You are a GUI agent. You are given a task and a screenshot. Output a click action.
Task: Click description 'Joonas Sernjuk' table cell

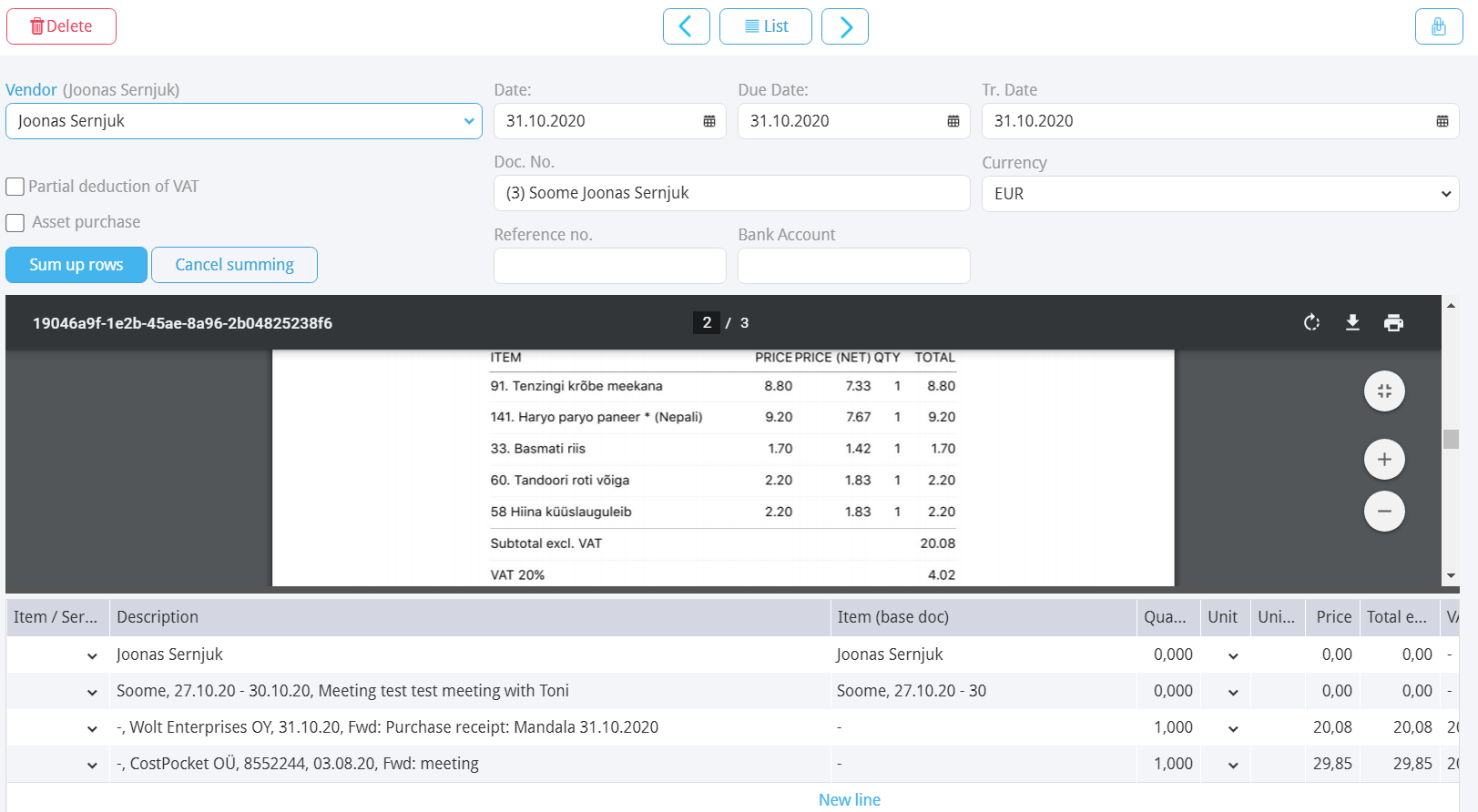(470, 655)
